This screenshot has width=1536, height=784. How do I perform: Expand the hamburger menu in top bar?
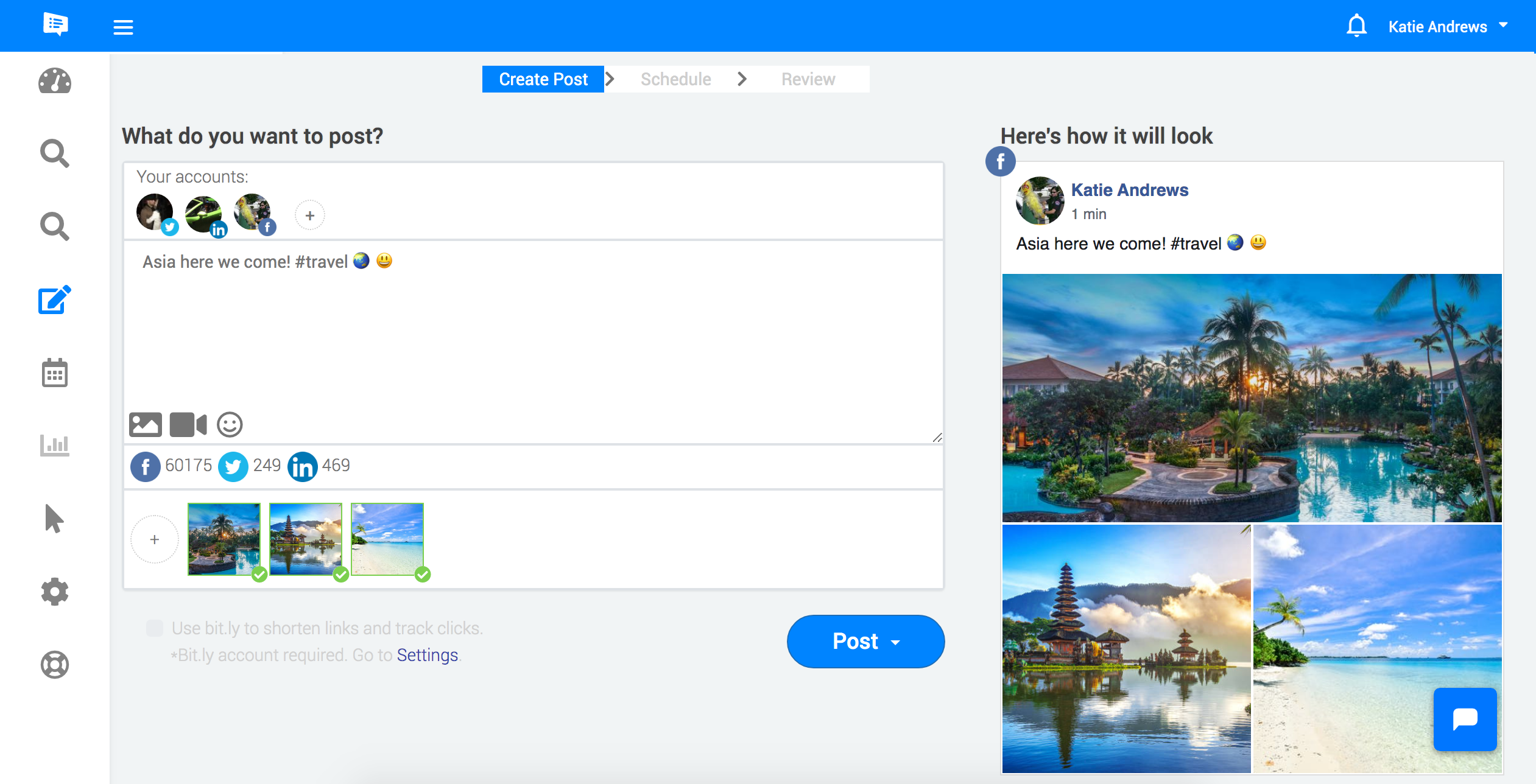pos(123,27)
